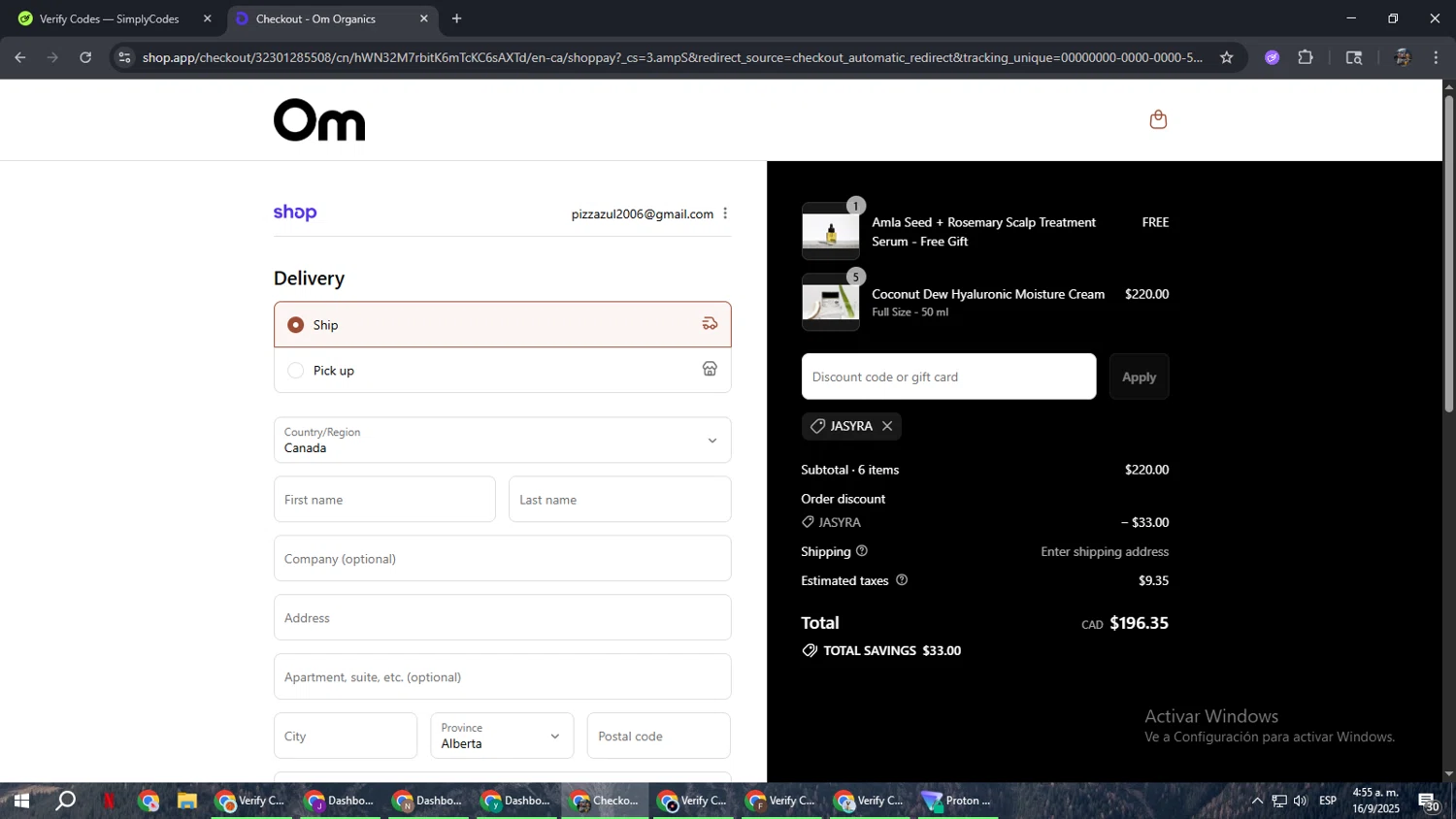The image size is (1456, 819).
Task: Reload the checkout page
Action: [85, 57]
